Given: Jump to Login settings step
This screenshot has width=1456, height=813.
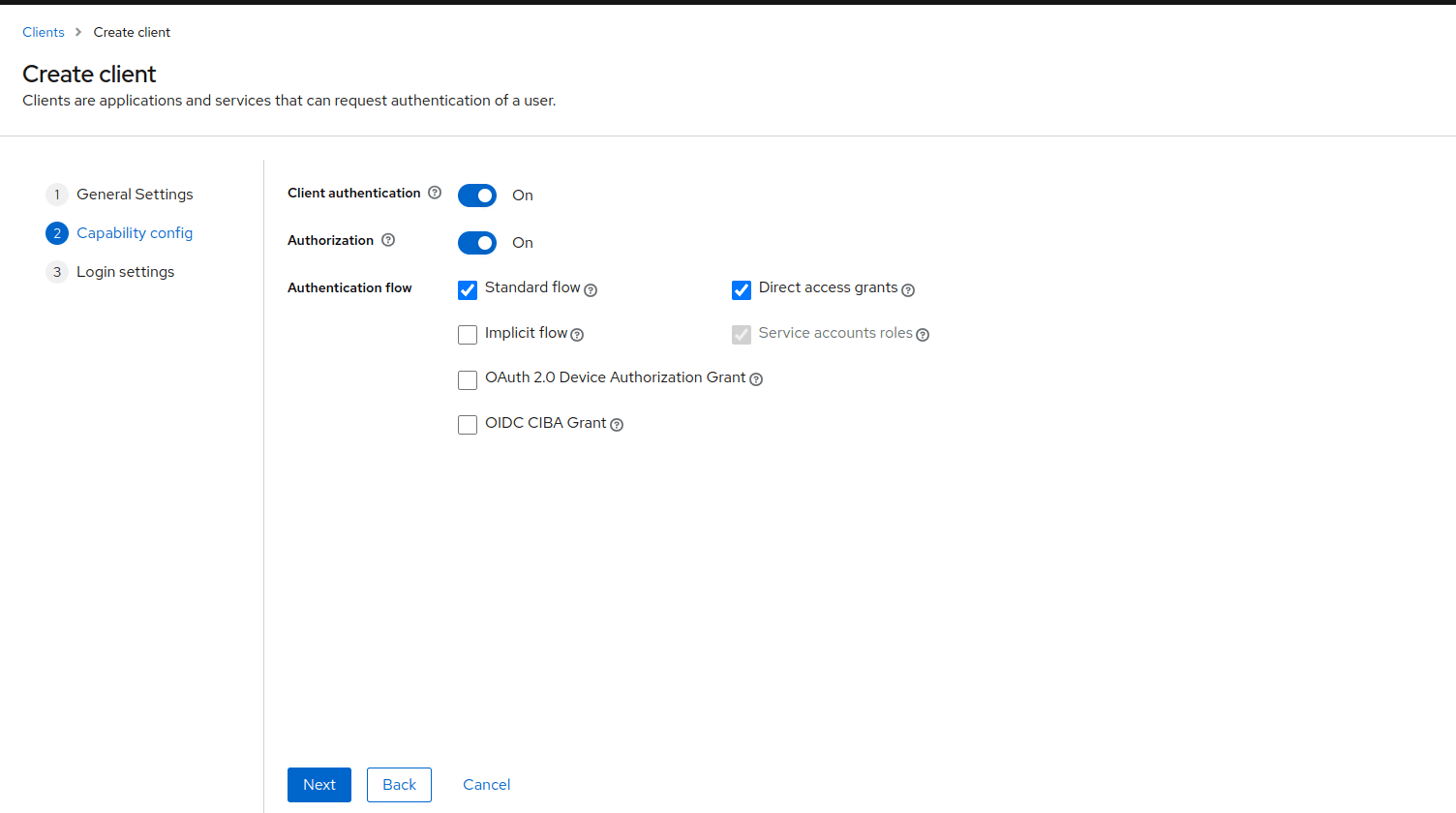Looking at the screenshot, I should [x=125, y=272].
